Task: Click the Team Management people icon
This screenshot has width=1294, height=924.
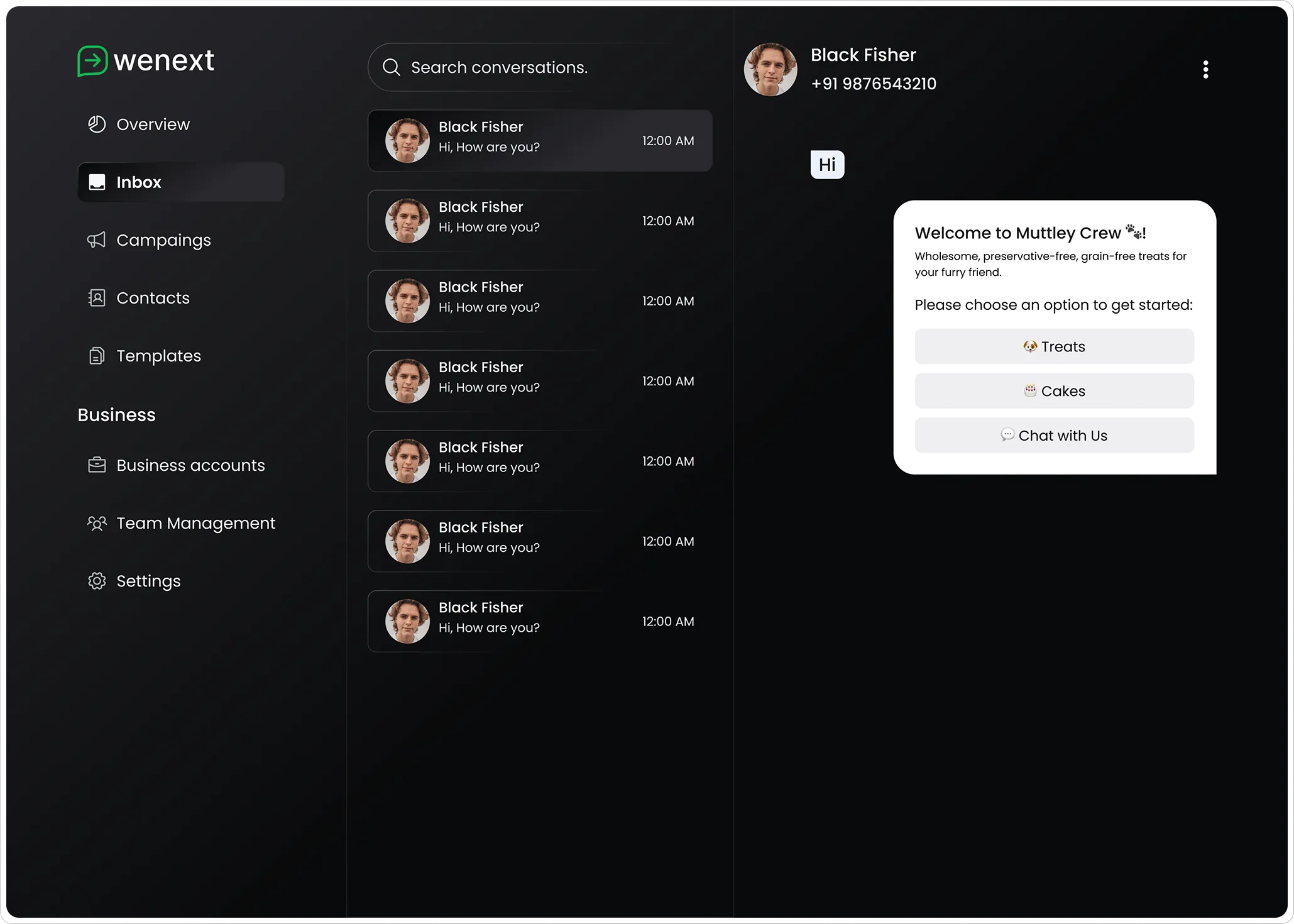Action: point(97,523)
